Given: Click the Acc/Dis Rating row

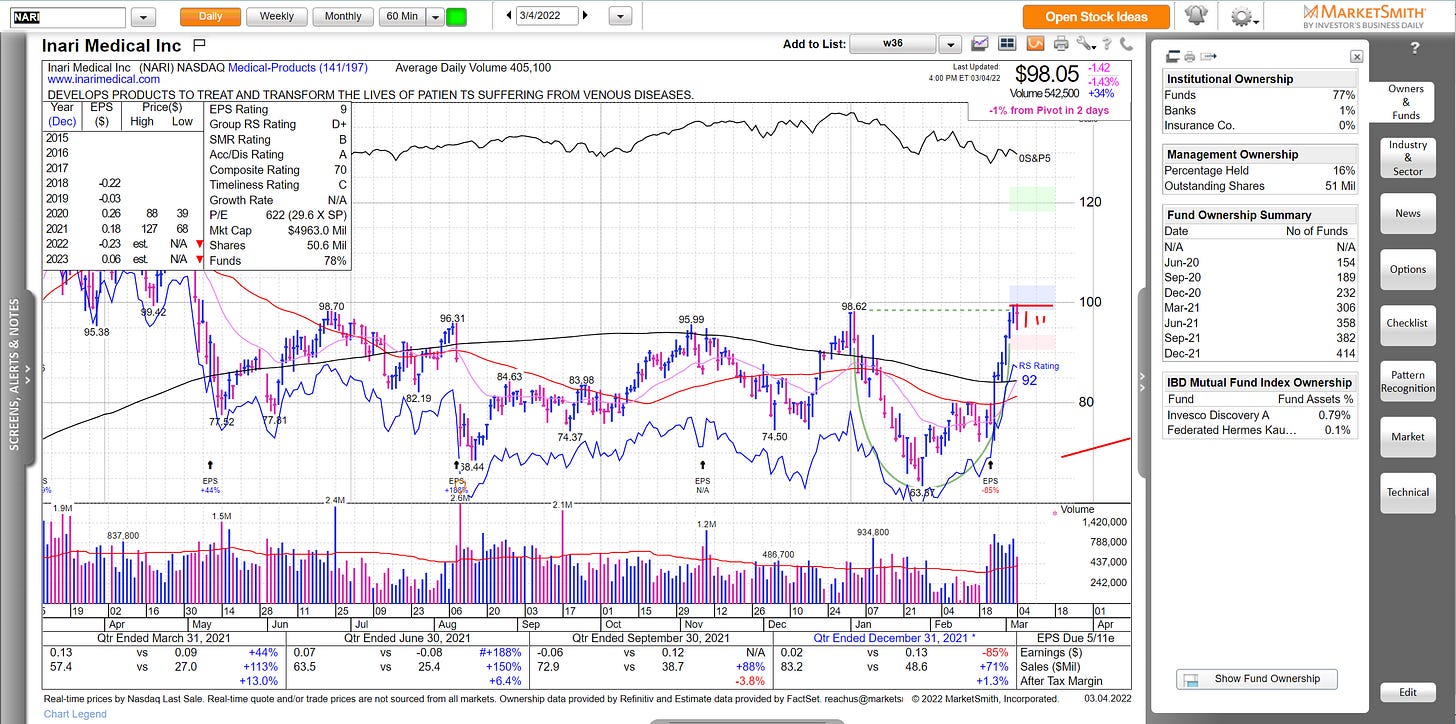Looking at the screenshot, I should point(277,154).
